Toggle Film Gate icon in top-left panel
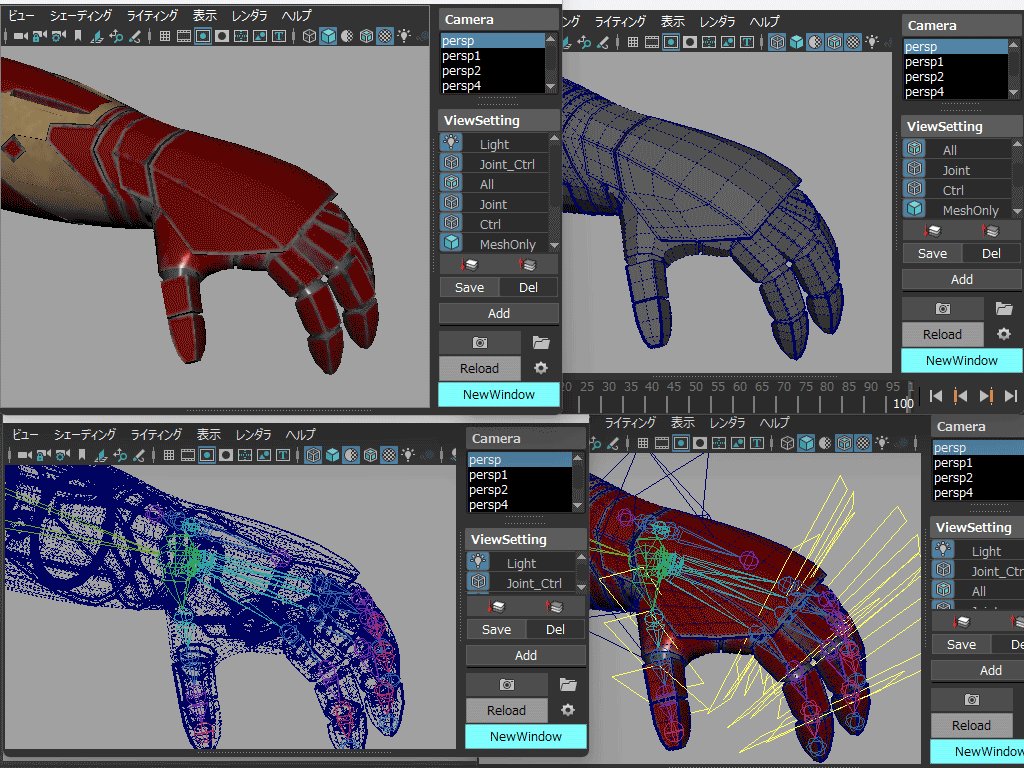The image size is (1024, 768). 184,36
